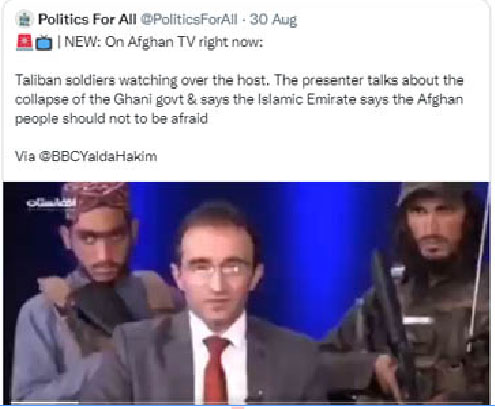
Task: Open the @PoliticsForAll handle link
Action: 189,20
